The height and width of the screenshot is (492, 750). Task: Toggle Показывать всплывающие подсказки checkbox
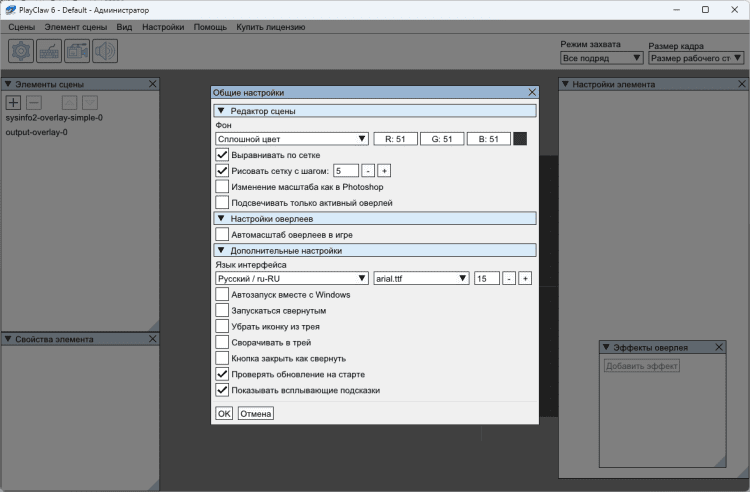tap(222, 390)
